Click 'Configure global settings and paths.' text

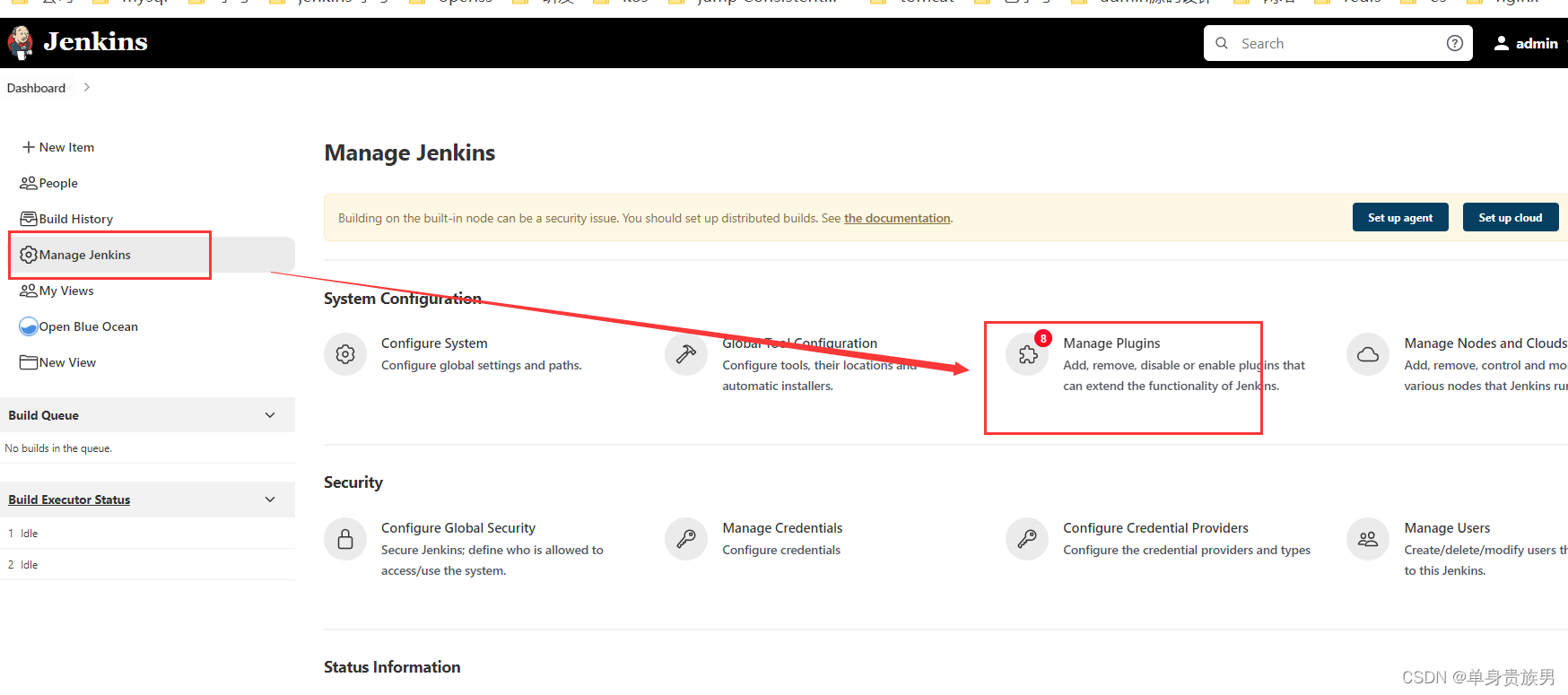point(482,365)
